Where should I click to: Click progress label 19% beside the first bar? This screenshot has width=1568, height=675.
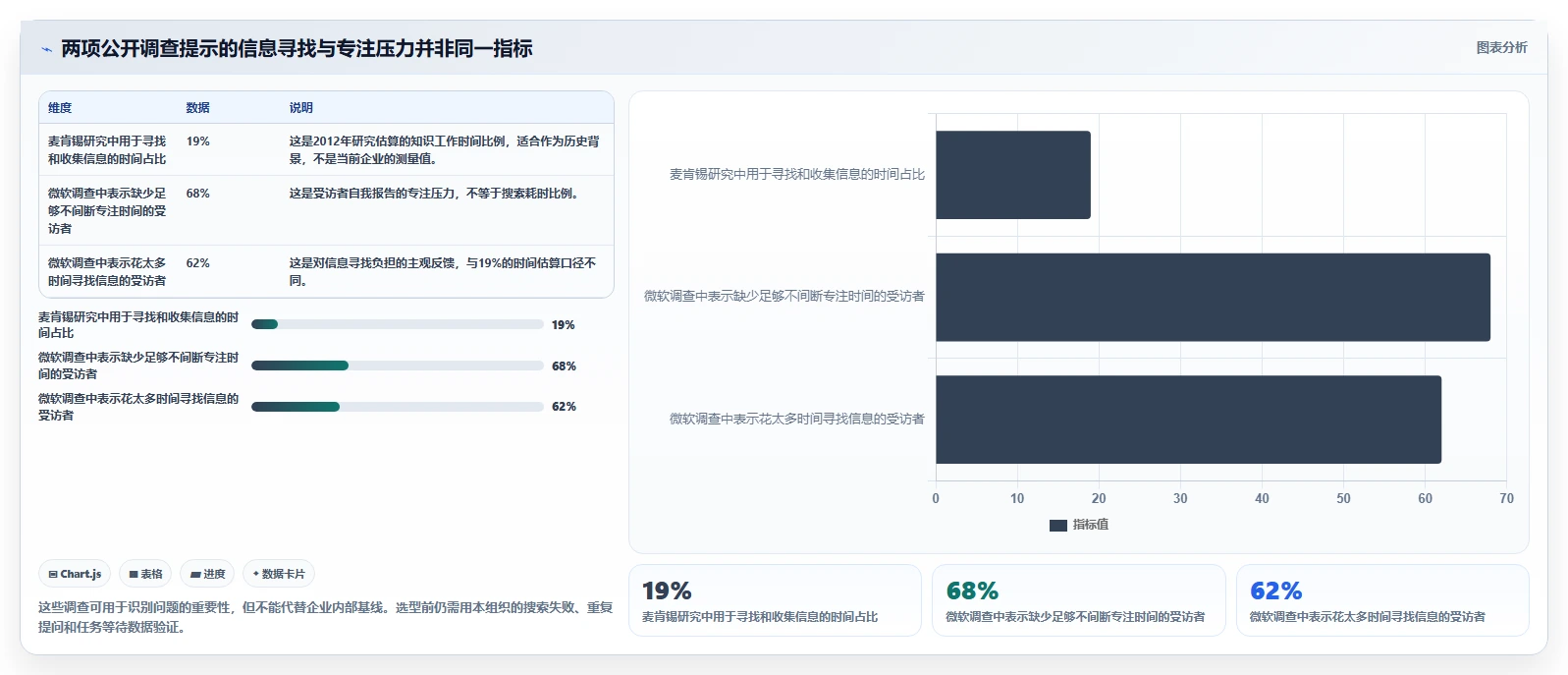[x=564, y=325]
